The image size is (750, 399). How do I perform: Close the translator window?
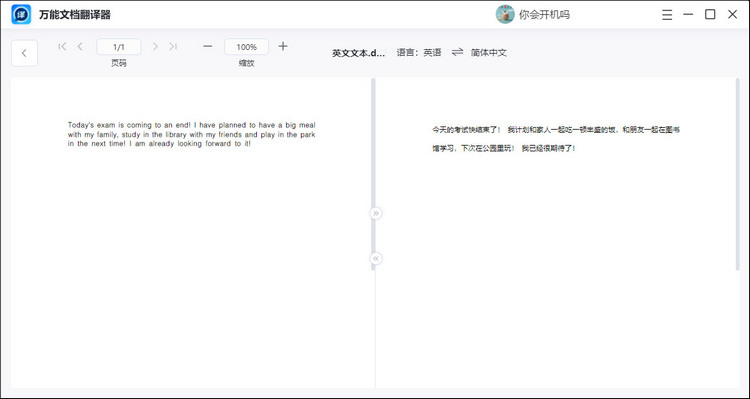(732, 14)
